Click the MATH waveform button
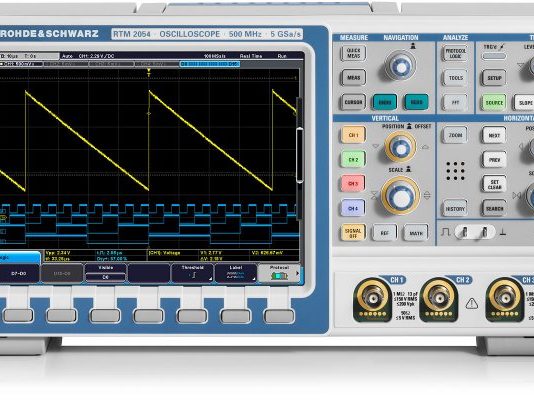The height and width of the screenshot is (400, 534). (416, 233)
